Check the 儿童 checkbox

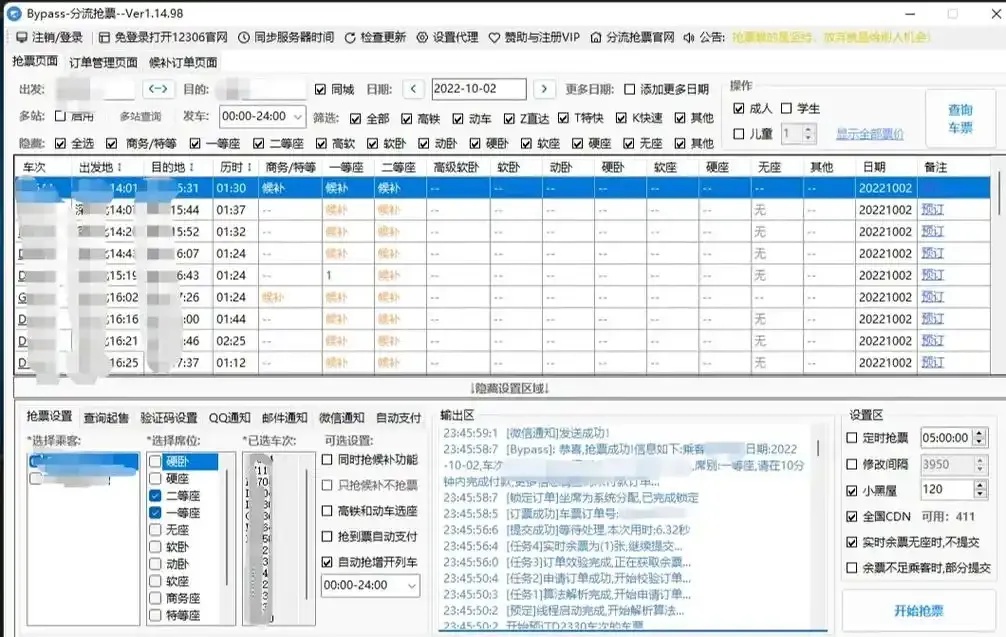click(738, 133)
